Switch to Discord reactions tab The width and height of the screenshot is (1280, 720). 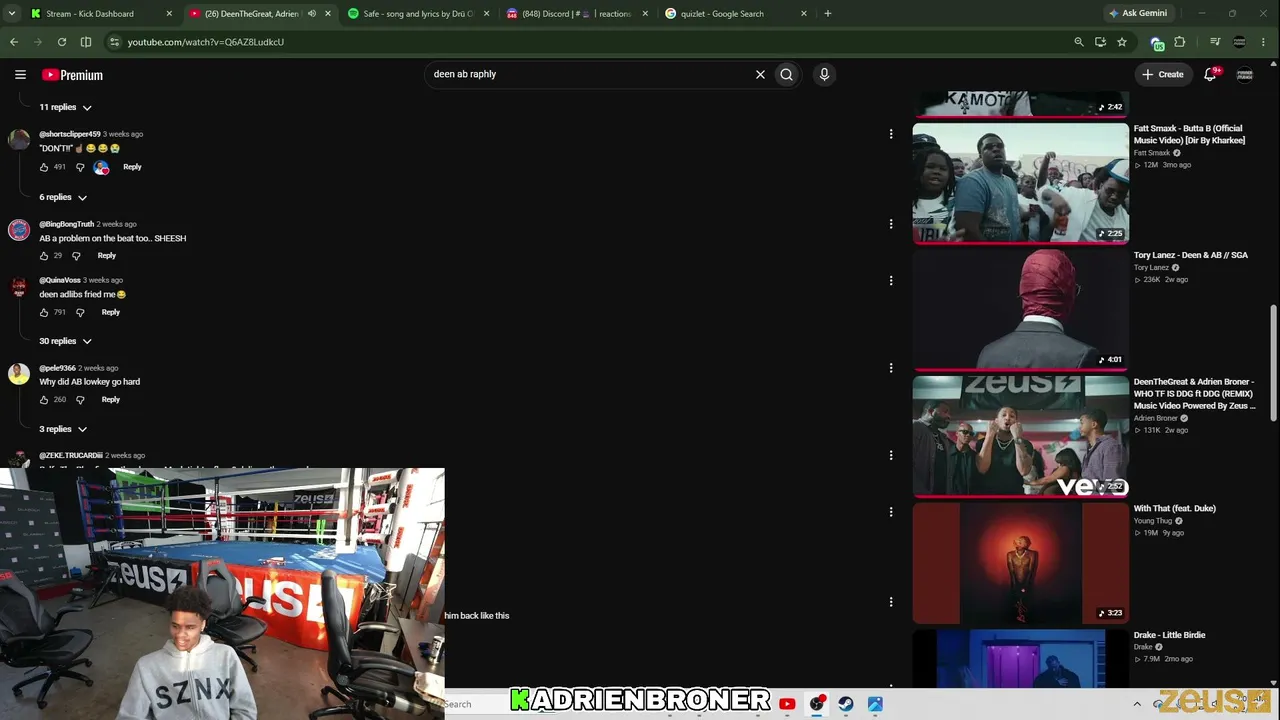[577, 14]
